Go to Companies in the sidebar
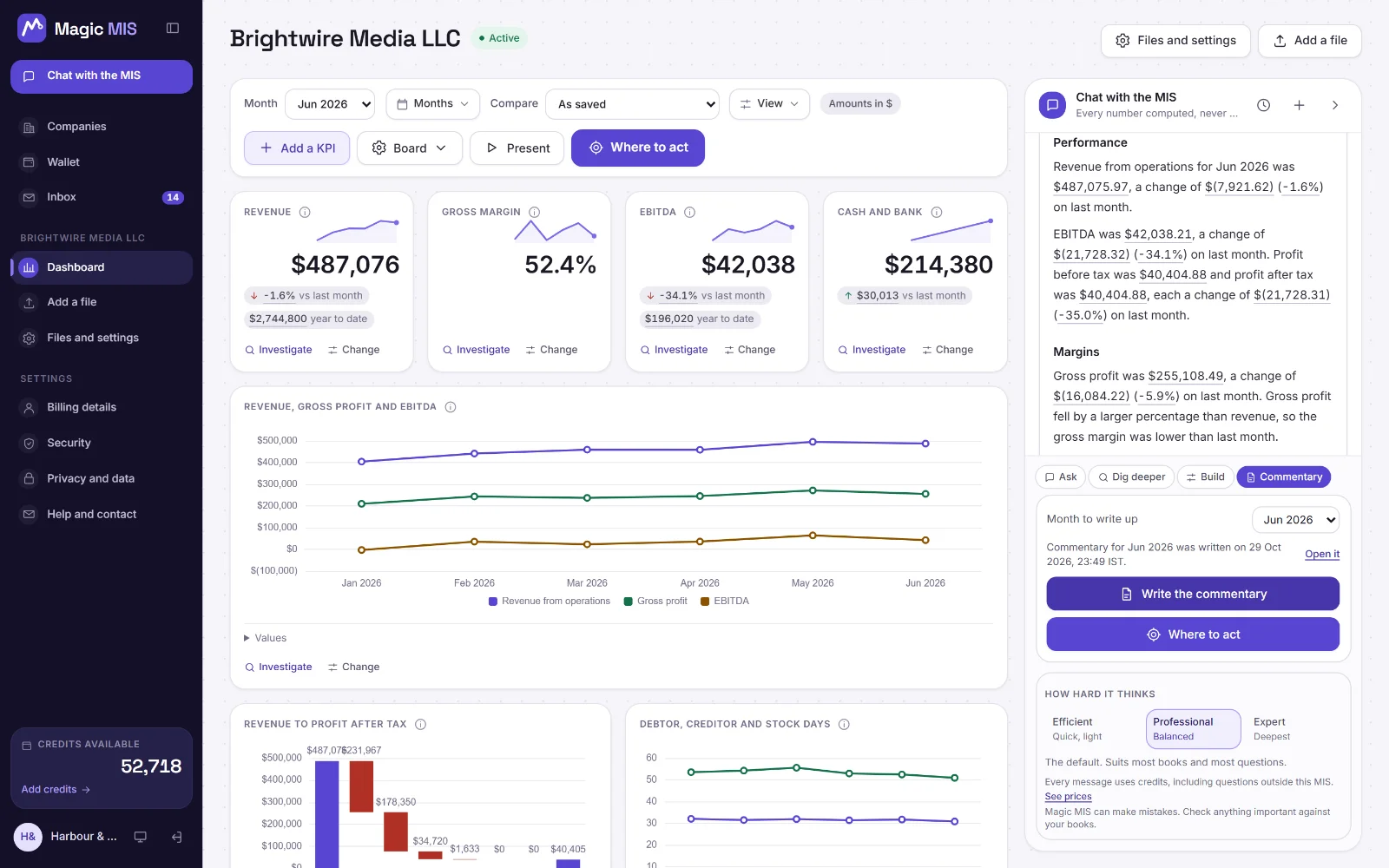The height and width of the screenshot is (868, 1389). click(x=102, y=127)
